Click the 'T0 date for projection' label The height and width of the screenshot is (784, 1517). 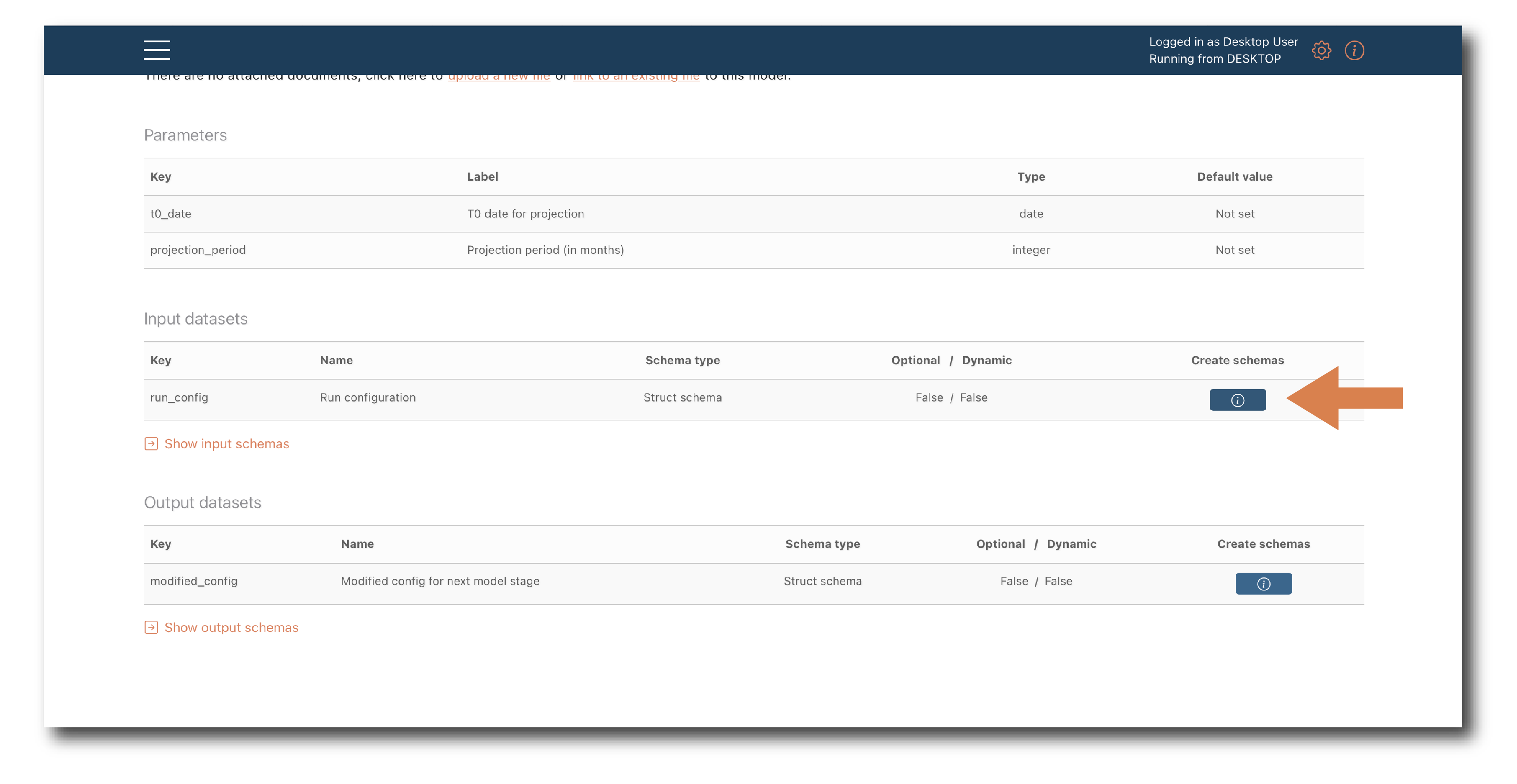point(525,214)
